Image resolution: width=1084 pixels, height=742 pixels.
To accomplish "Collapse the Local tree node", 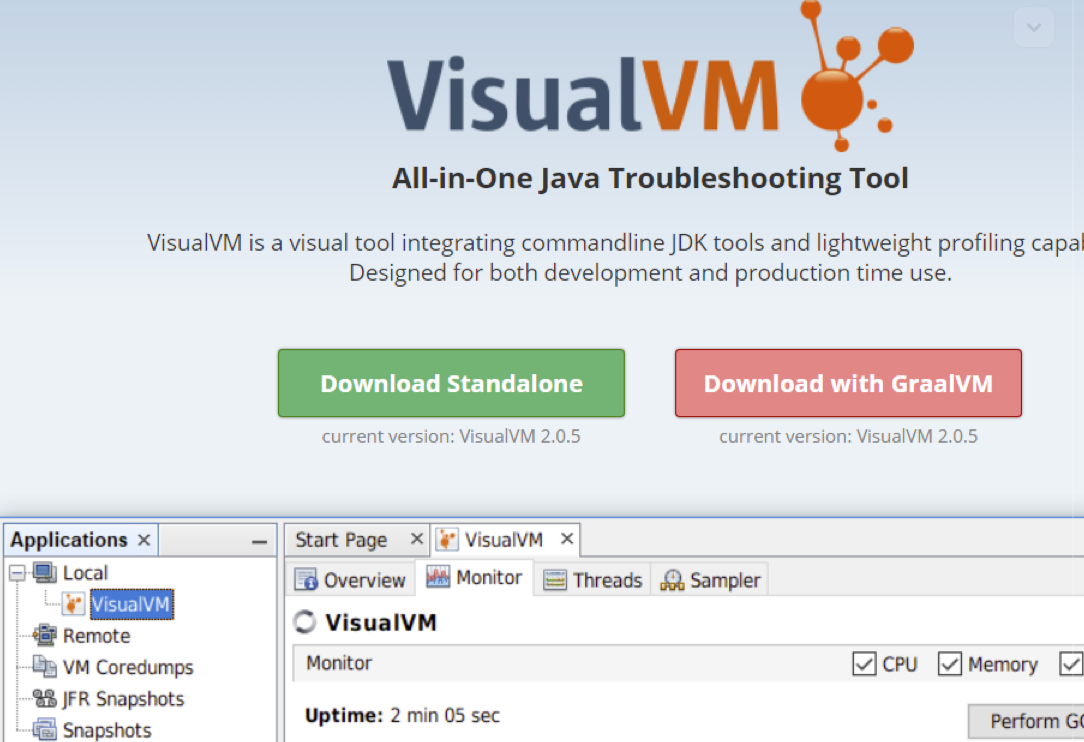I will point(18,573).
